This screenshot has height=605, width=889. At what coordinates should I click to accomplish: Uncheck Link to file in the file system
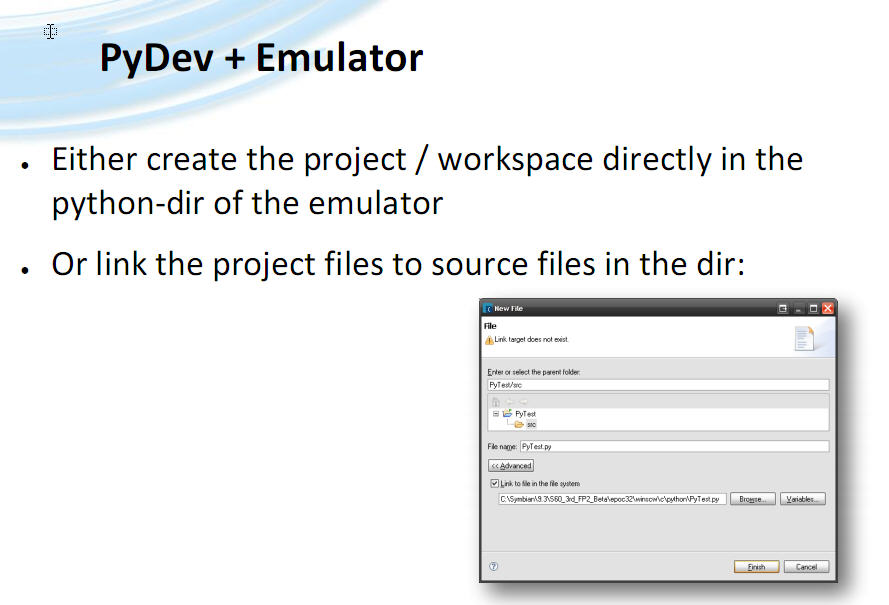(x=494, y=483)
